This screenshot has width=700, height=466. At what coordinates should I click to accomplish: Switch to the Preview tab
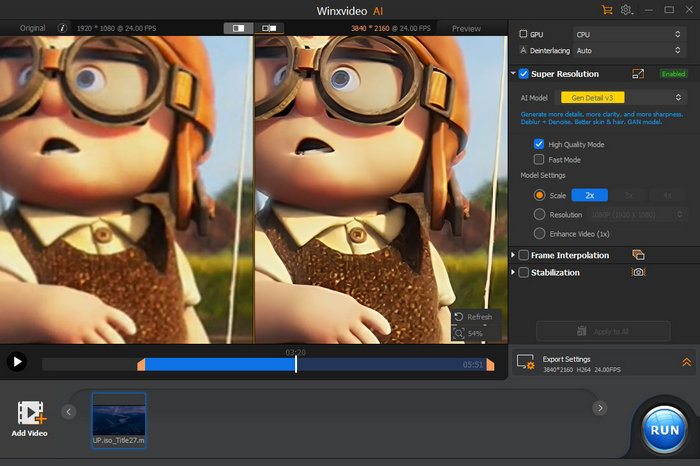point(466,29)
